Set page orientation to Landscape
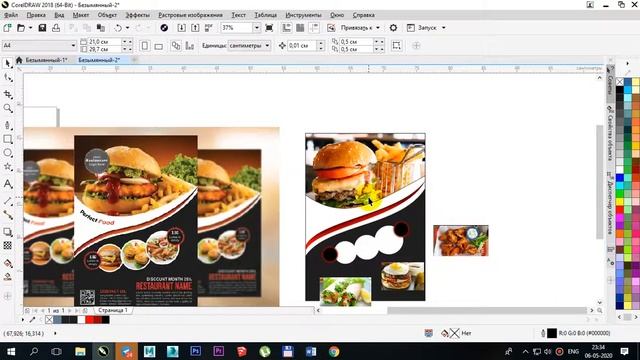 (x=158, y=46)
